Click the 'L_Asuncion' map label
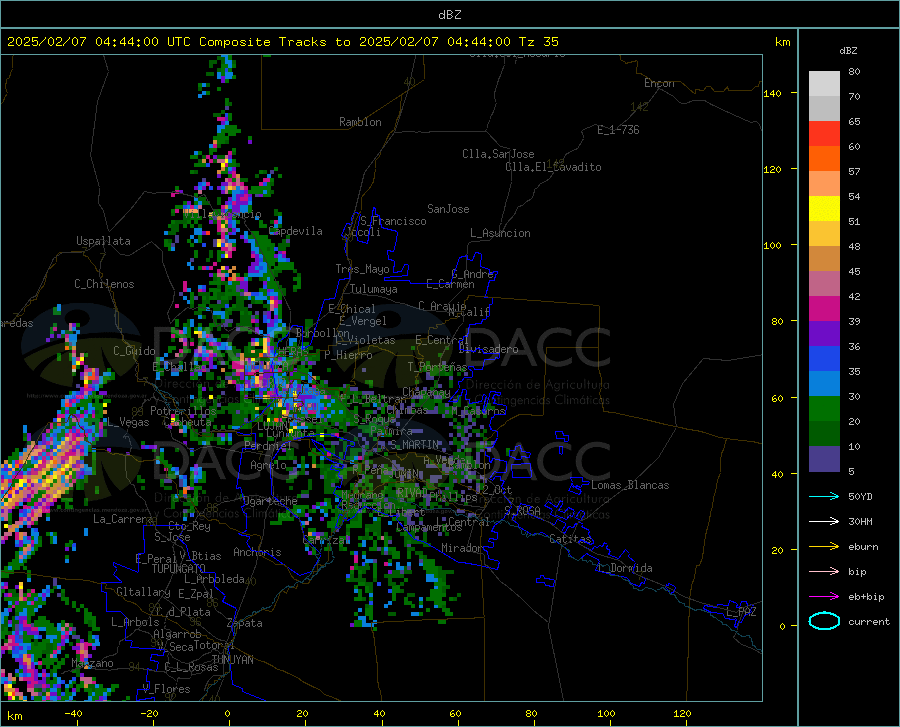Viewport: 900px width, 727px height. (x=500, y=233)
